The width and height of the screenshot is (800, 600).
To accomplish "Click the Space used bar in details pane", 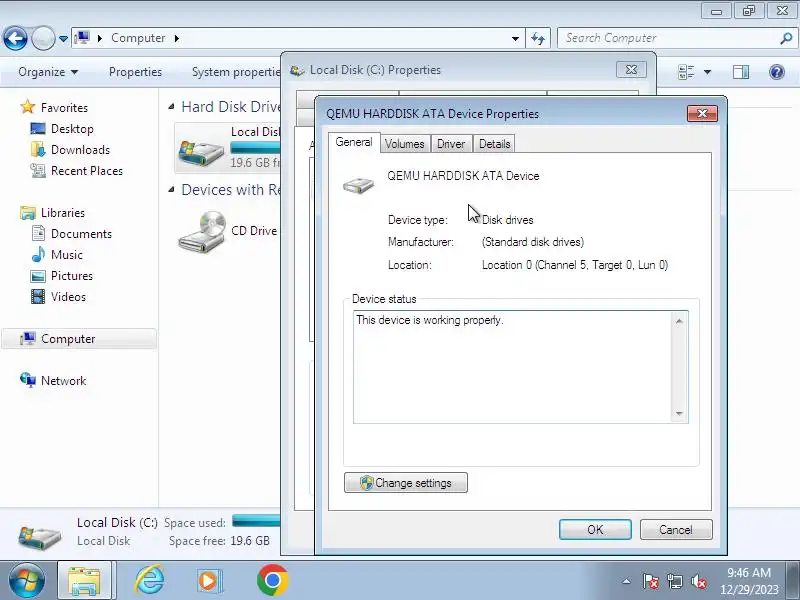I will pos(256,521).
